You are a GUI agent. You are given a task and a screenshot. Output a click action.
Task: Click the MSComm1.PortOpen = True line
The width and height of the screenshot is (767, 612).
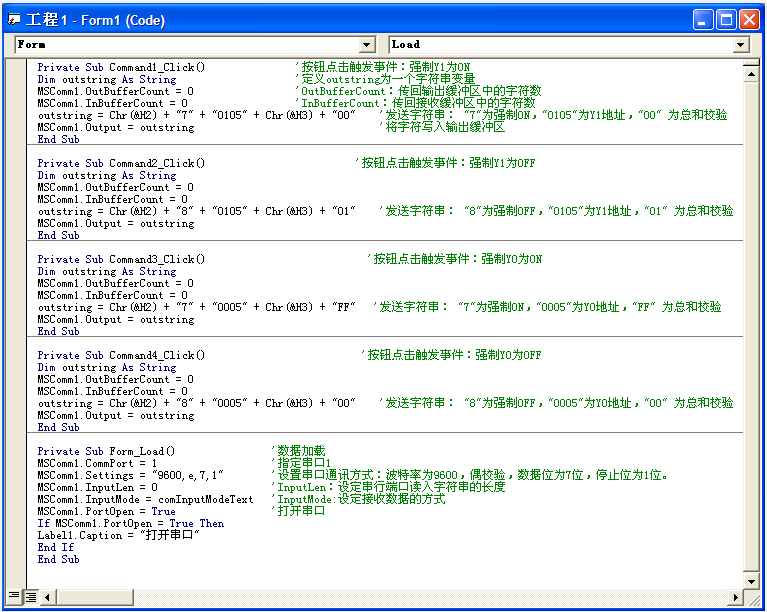pyautogui.click(x=106, y=511)
